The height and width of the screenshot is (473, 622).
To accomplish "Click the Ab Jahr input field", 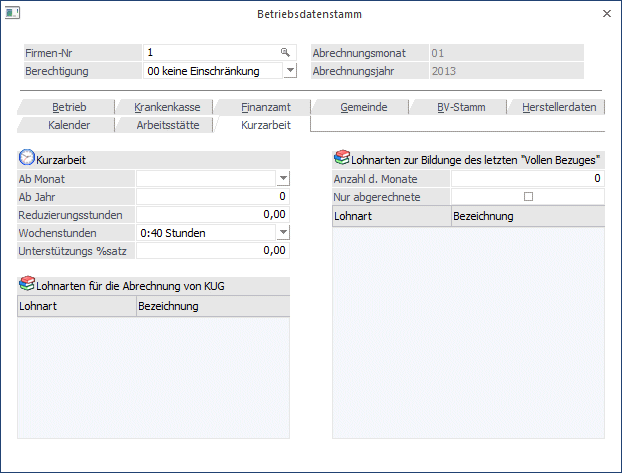I will tap(212, 196).
